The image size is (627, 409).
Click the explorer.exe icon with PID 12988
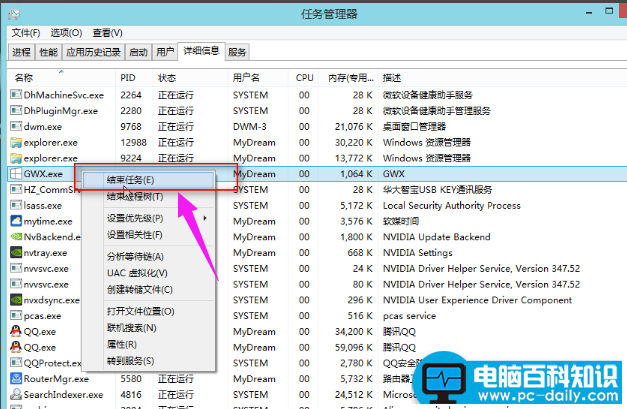click(16, 142)
